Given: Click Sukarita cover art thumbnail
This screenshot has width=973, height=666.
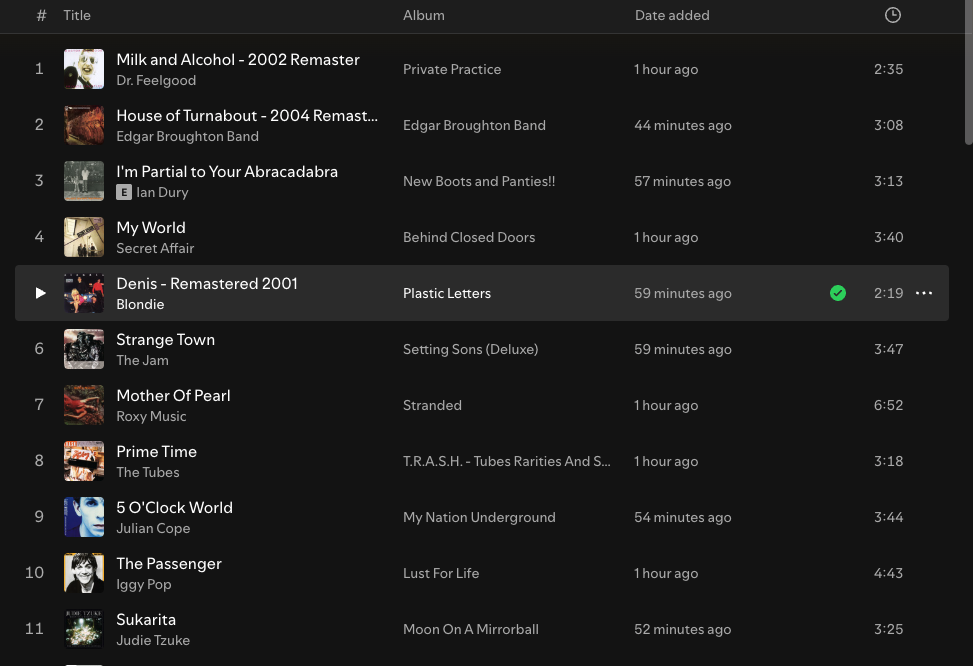Looking at the screenshot, I should (x=84, y=629).
